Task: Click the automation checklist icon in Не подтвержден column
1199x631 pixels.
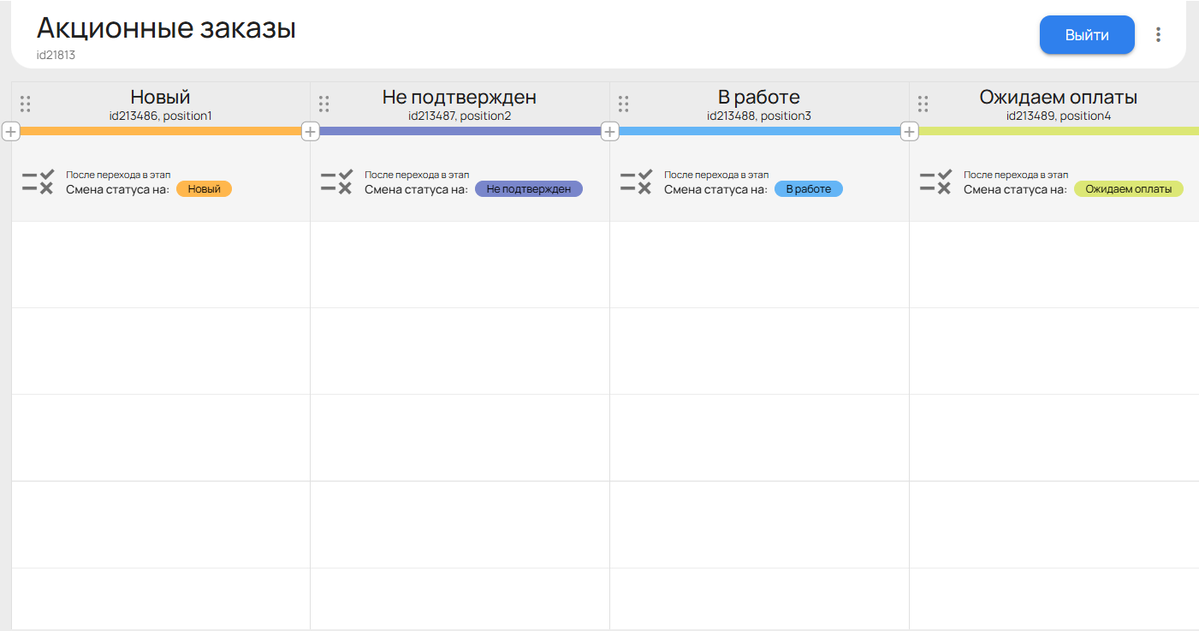Action: pos(336,182)
